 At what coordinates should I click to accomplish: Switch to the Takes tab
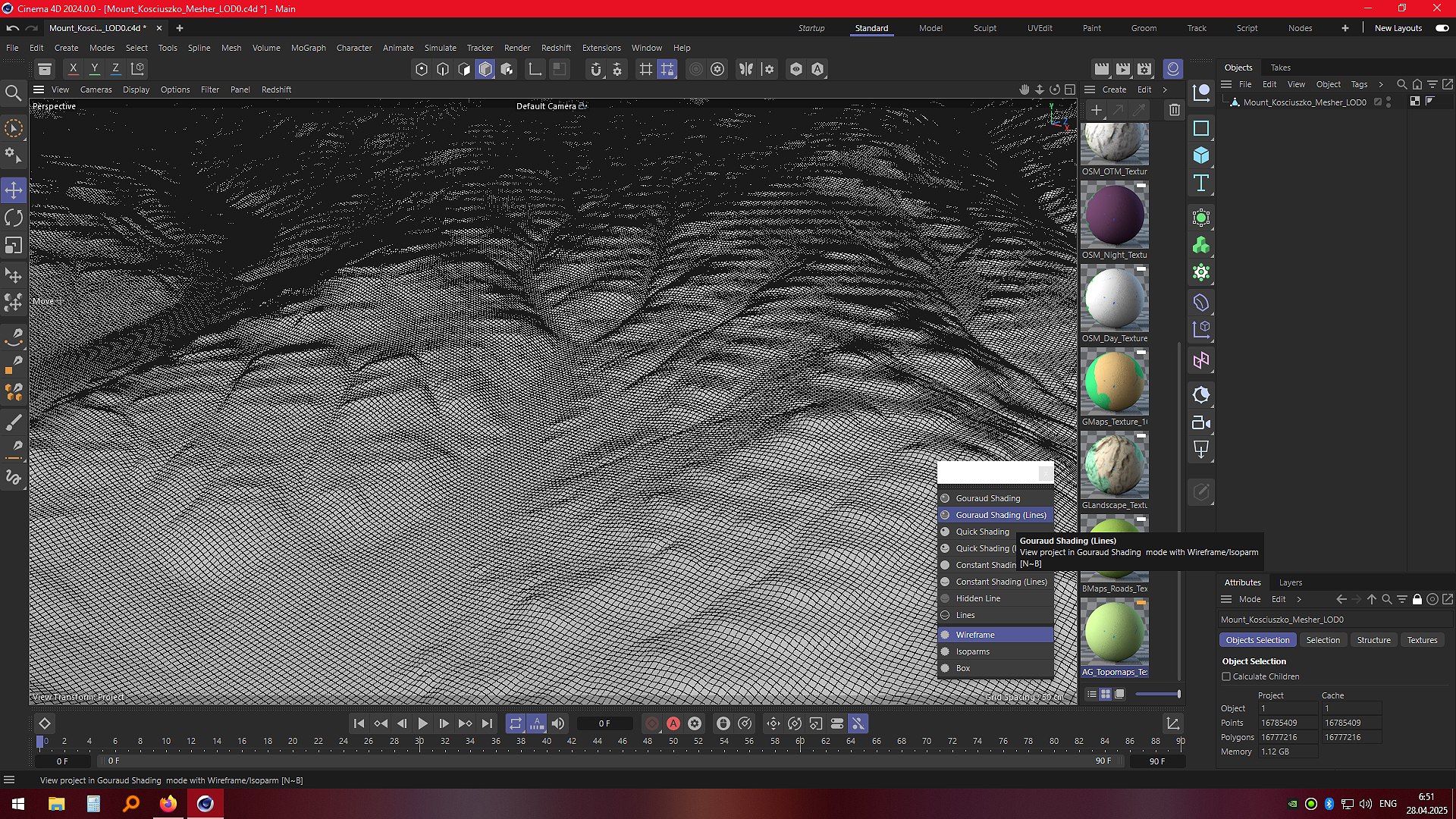point(1280,67)
